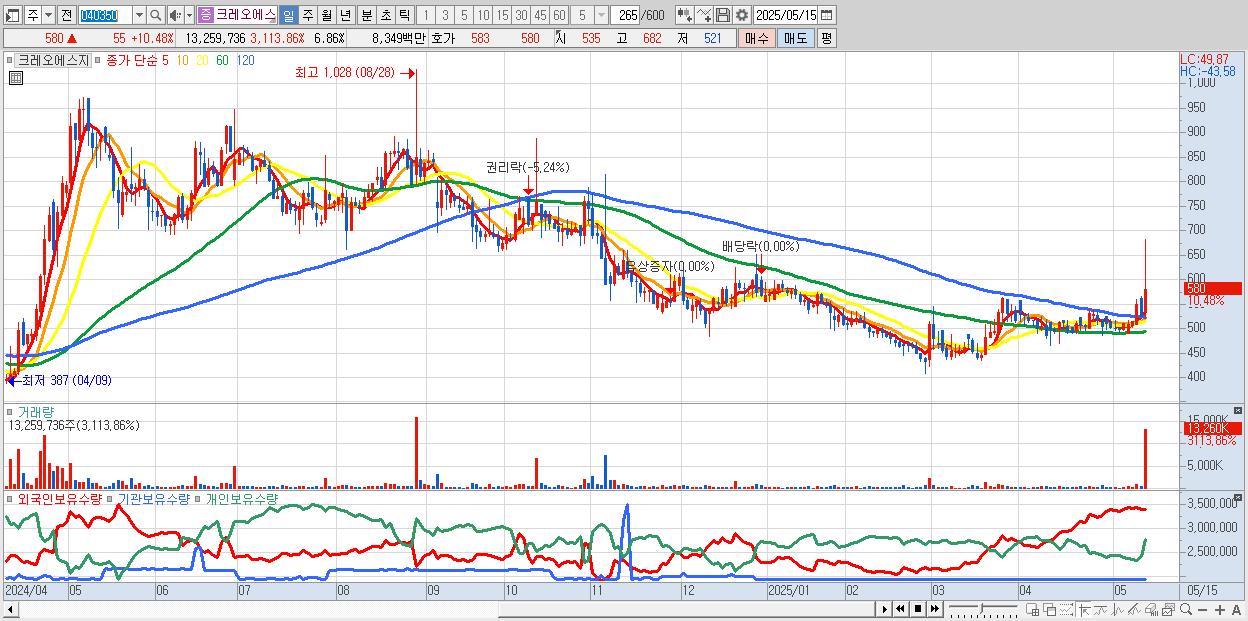Click the 기관보유수량 legend label
Screen dimensions: 1248x621
(153, 498)
